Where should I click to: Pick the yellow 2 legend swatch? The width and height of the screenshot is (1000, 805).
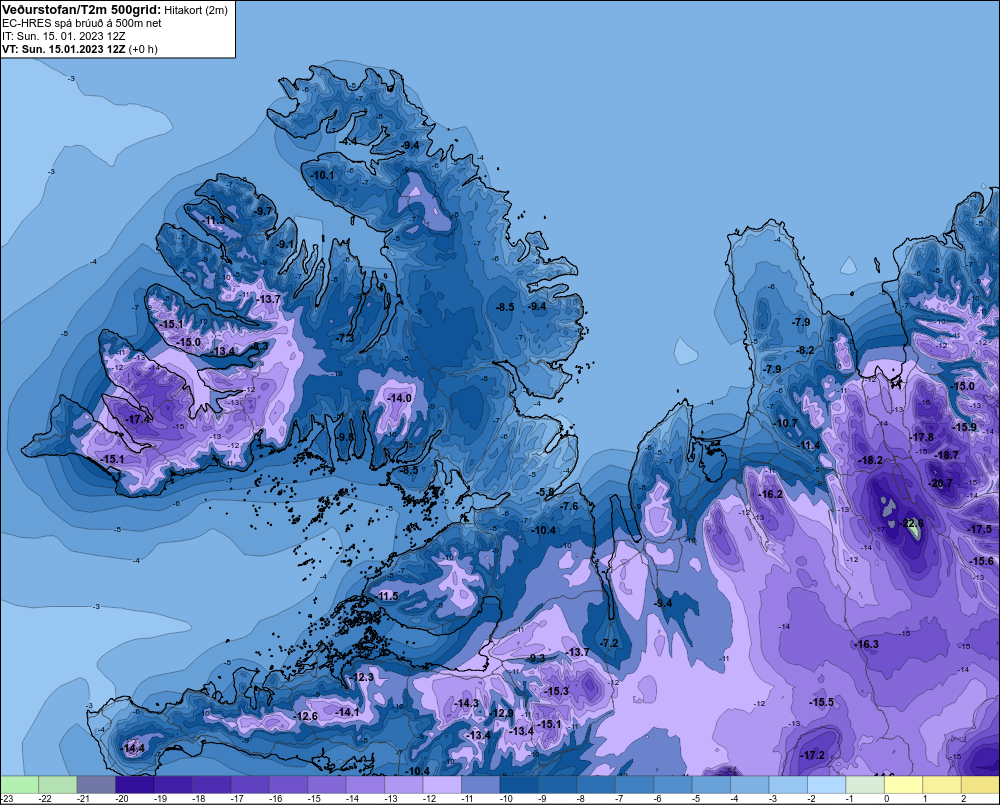click(980, 784)
